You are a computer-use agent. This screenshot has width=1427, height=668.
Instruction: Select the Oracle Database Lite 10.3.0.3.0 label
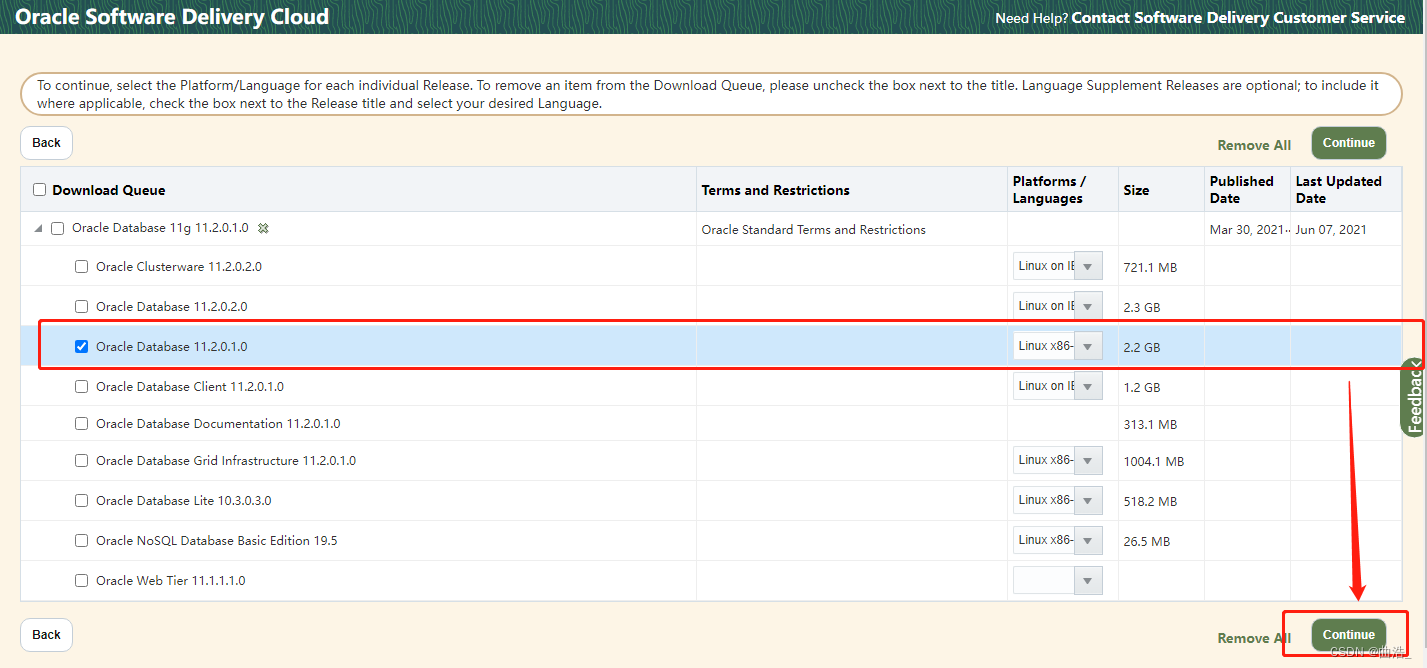184,501
